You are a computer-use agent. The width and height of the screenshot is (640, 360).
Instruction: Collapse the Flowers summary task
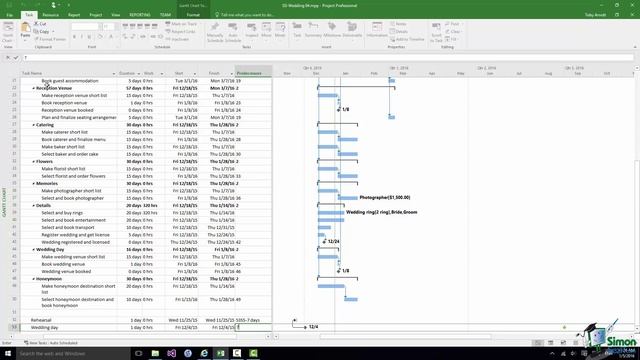click(x=33, y=162)
